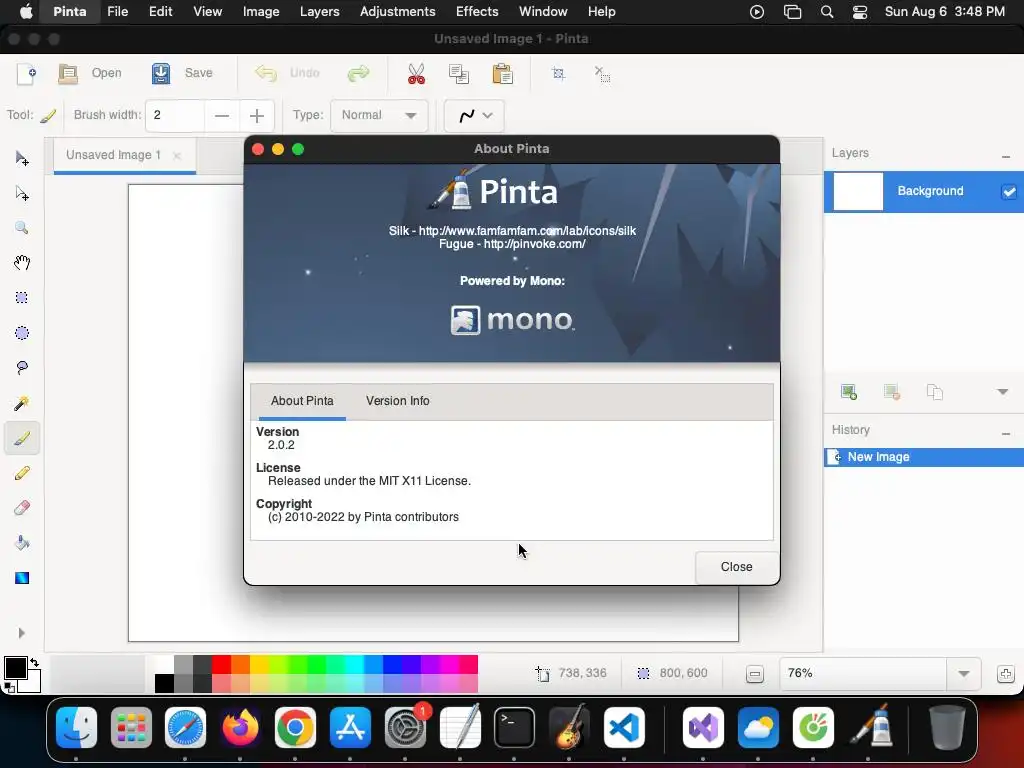Select the Paint Bucket tool
Screen dimensions: 1024x768
coord(22,543)
